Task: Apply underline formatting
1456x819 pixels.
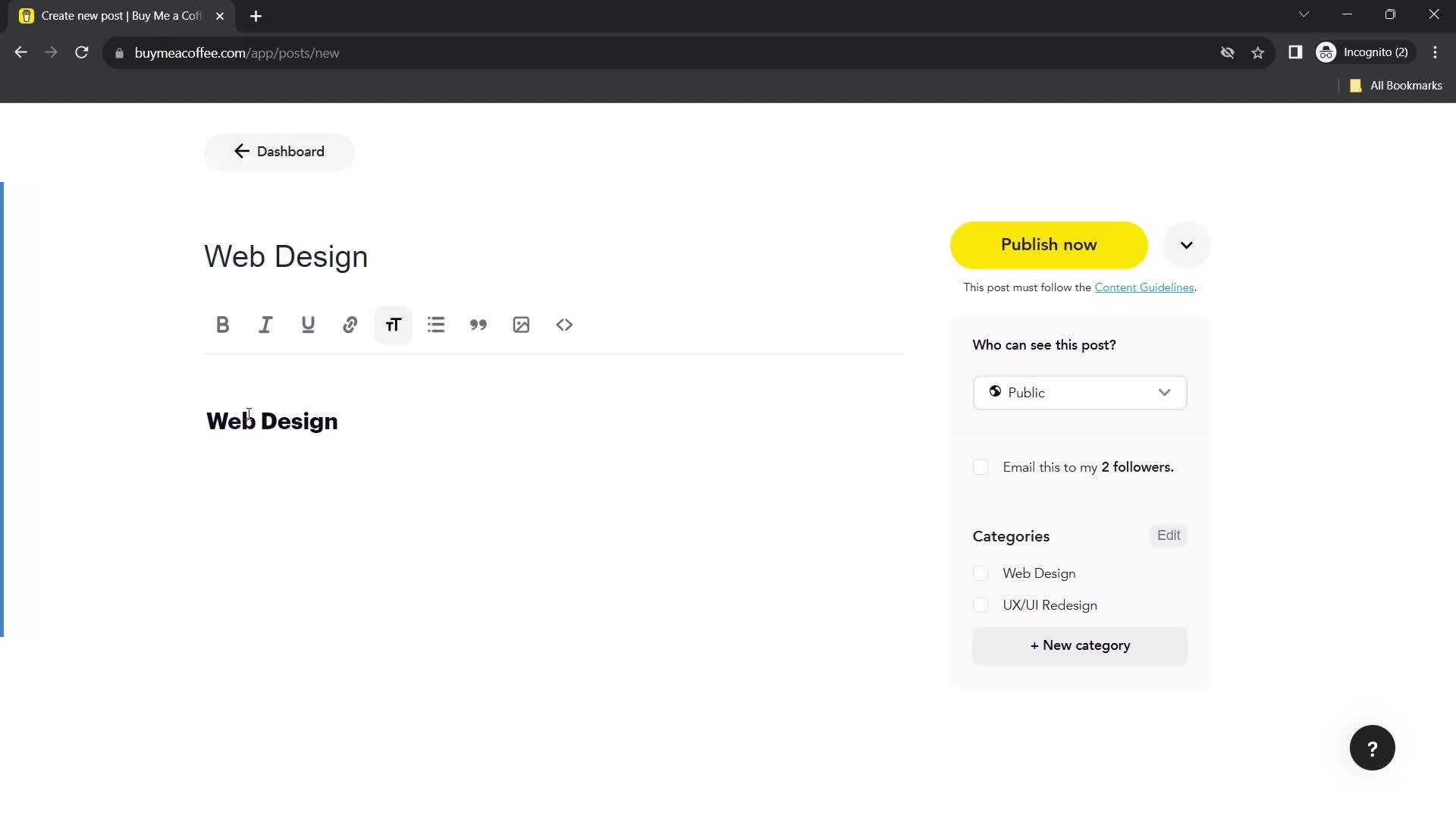Action: click(x=307, y=325)
